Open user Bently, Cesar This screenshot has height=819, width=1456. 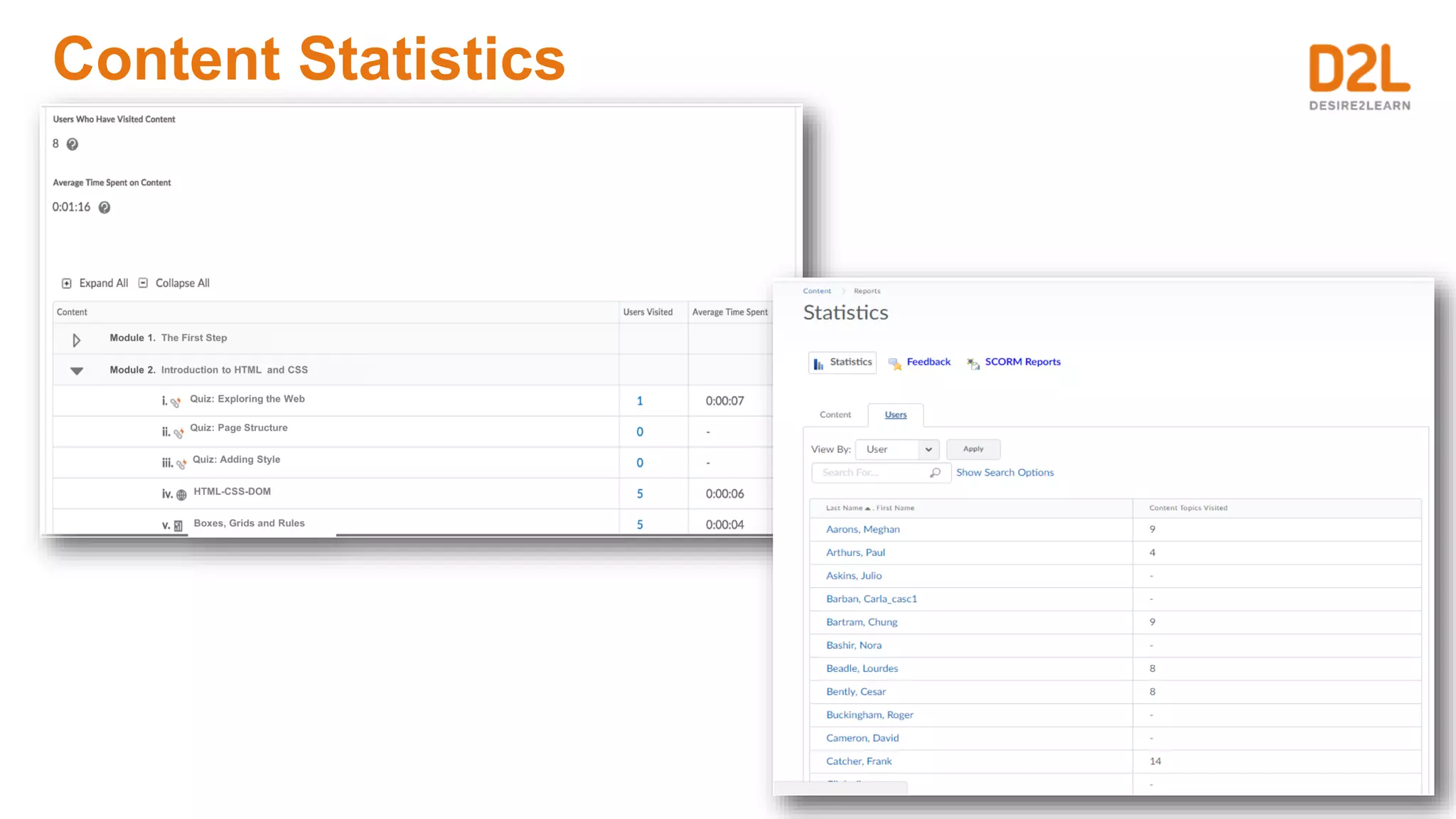click(x=856, y=692)
